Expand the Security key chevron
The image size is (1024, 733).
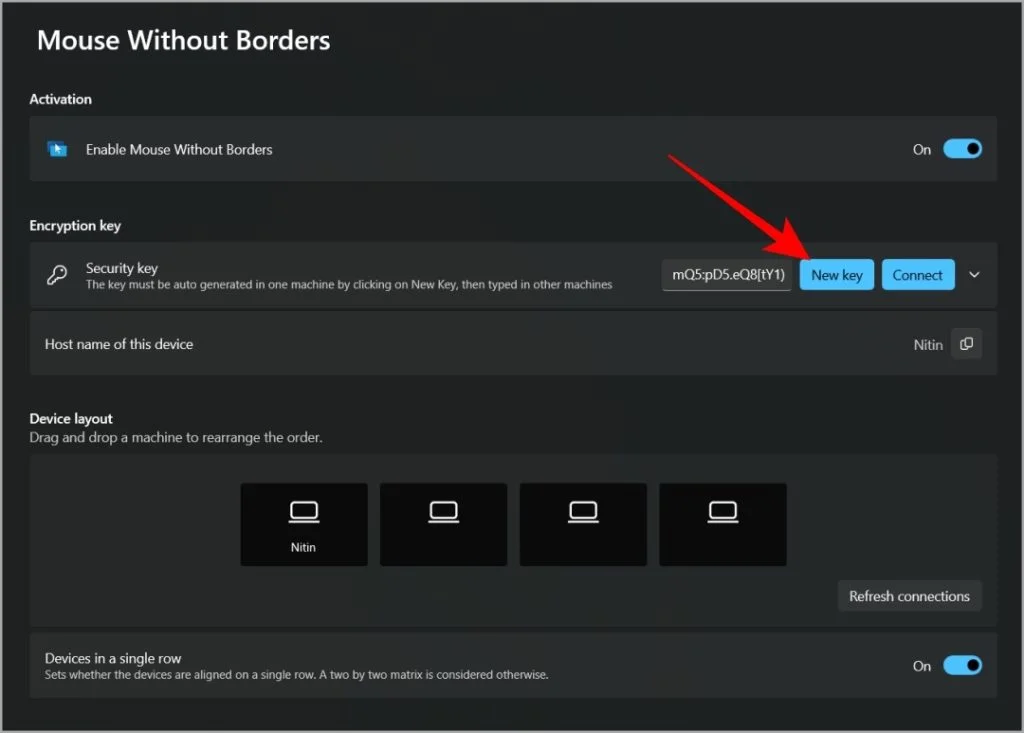click(974, 275)
